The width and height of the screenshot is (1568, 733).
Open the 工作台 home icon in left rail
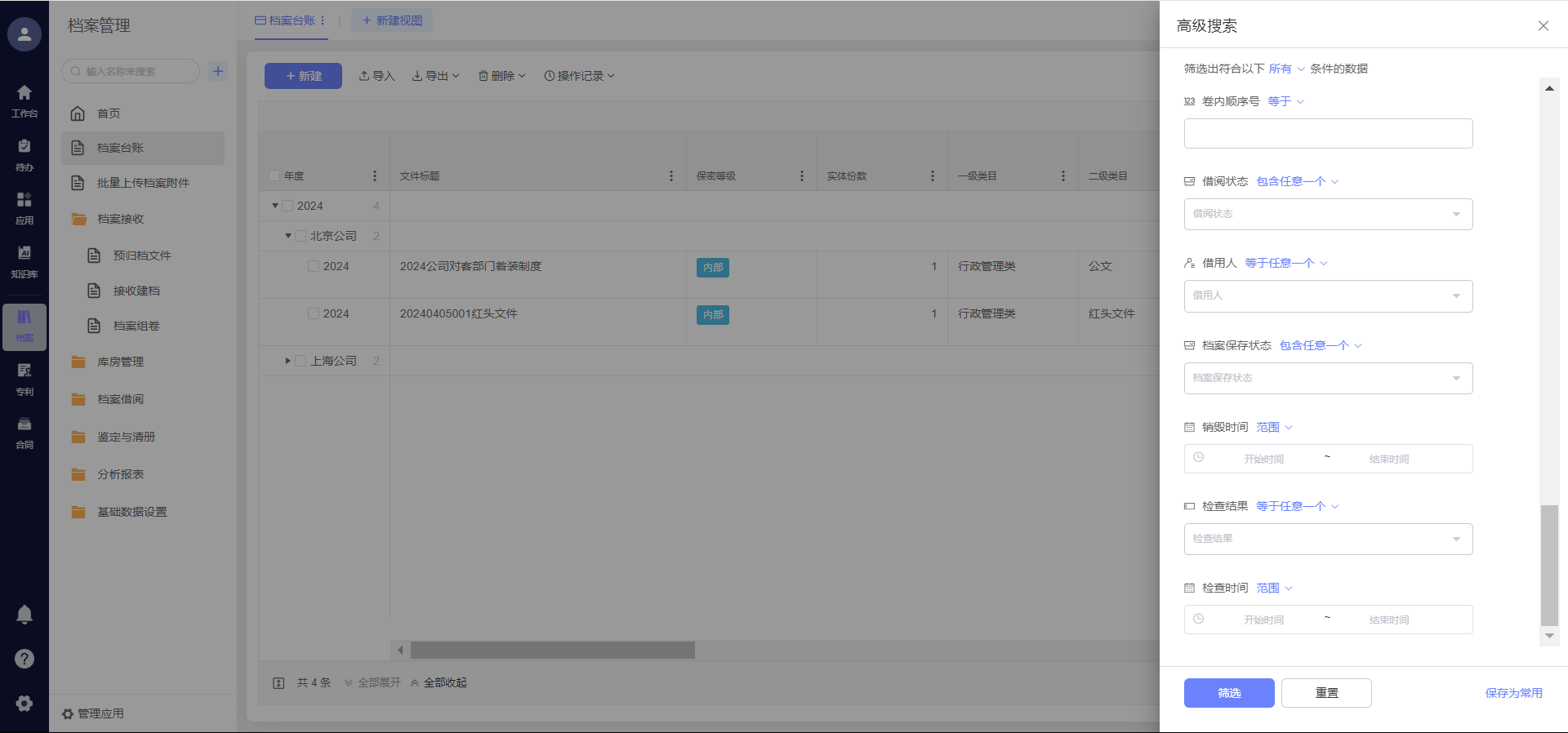[24, 100]
